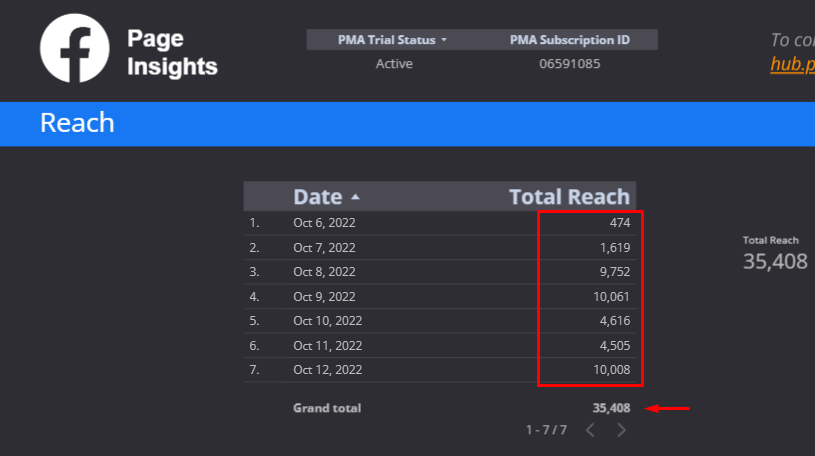Go to previous table page arrow
Image resolution: width=815 pixels, height=456 pixels.
point(590,430)
